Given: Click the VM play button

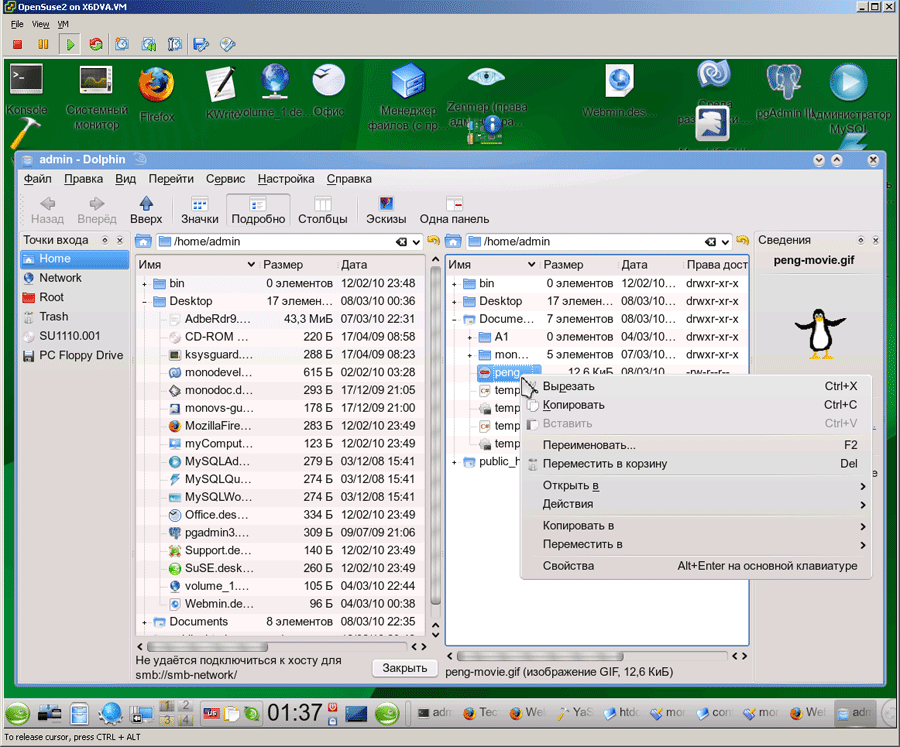Looking at the screenshot, I should pos(70,44).
